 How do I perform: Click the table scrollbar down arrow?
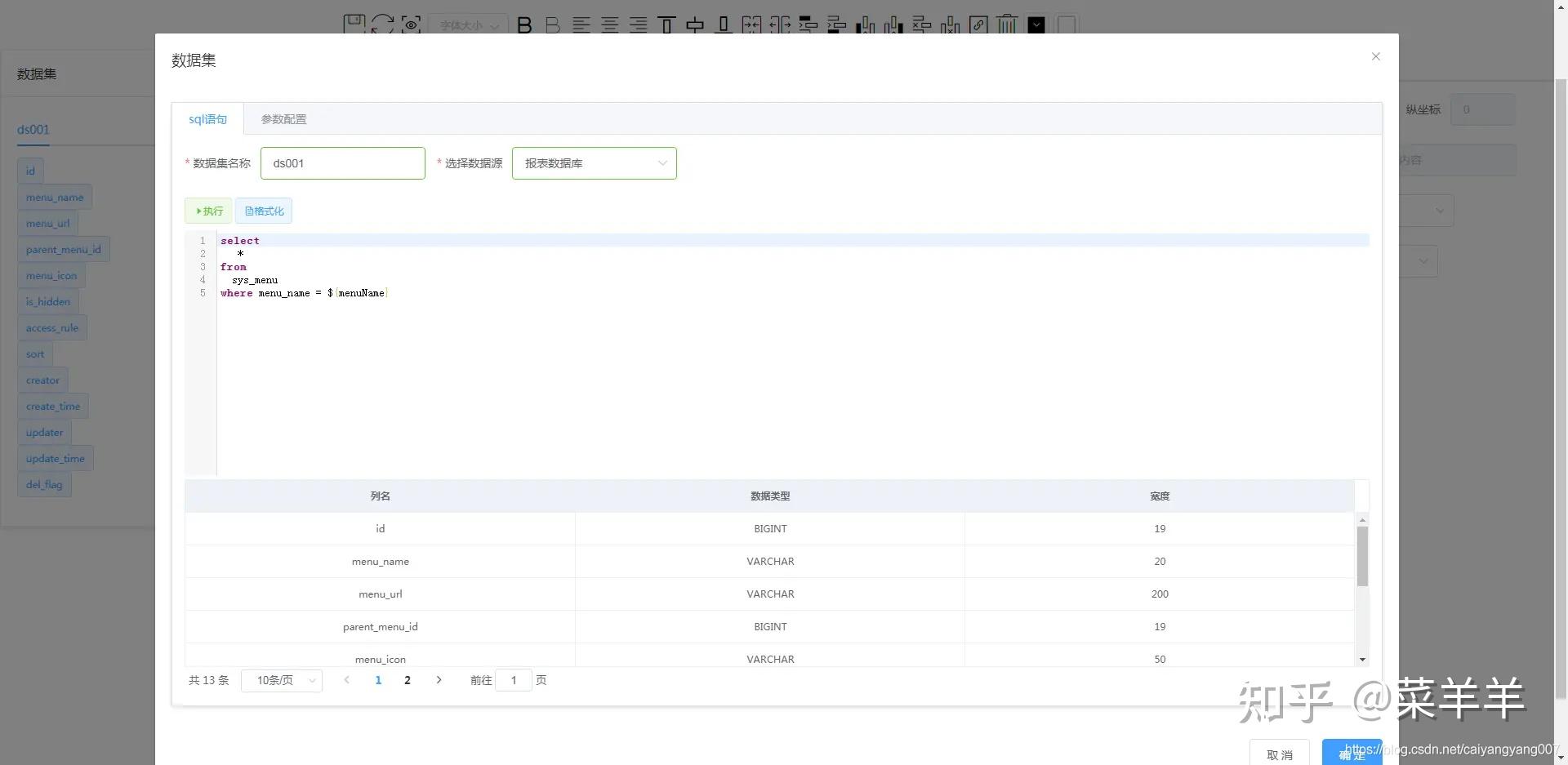(1362, 660)
